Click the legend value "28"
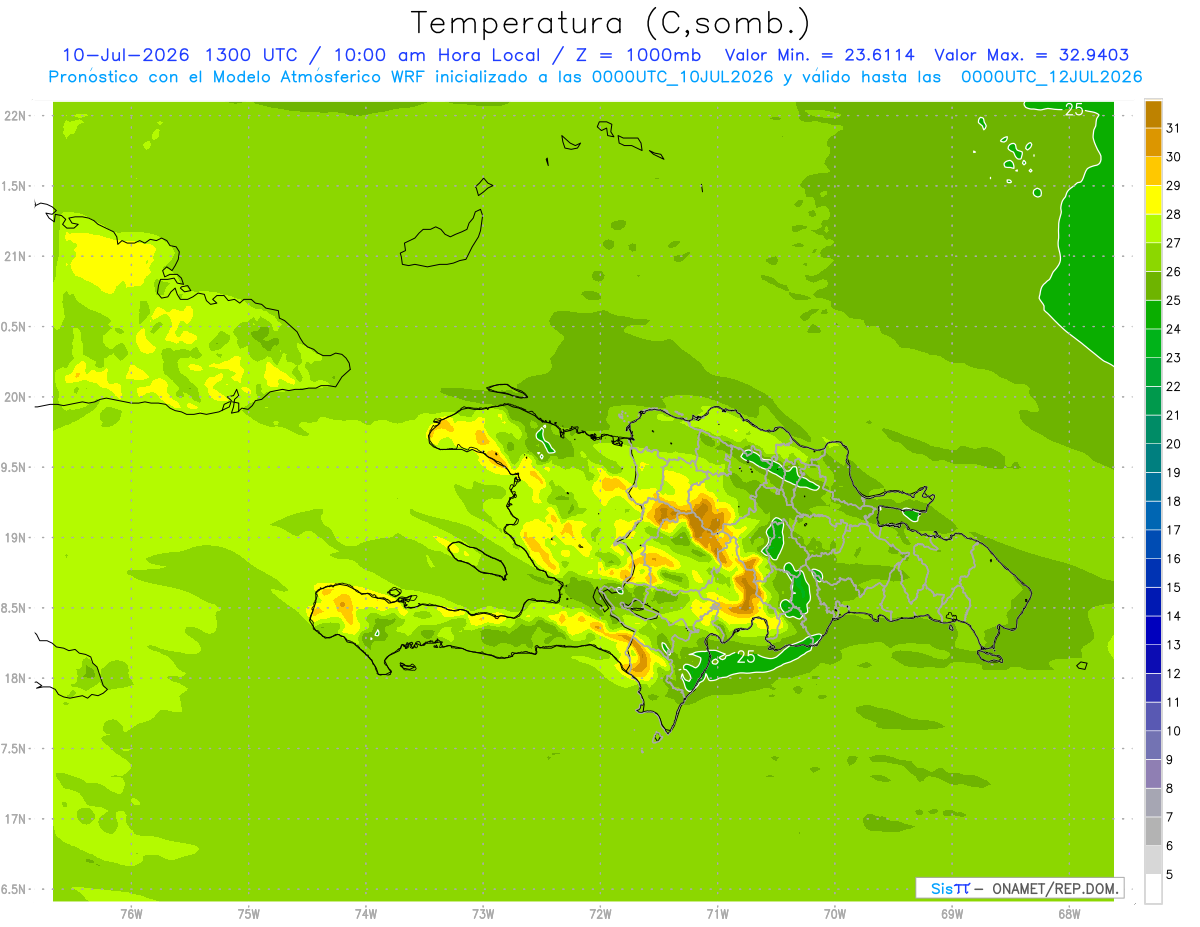 [x=1174, y=214]
